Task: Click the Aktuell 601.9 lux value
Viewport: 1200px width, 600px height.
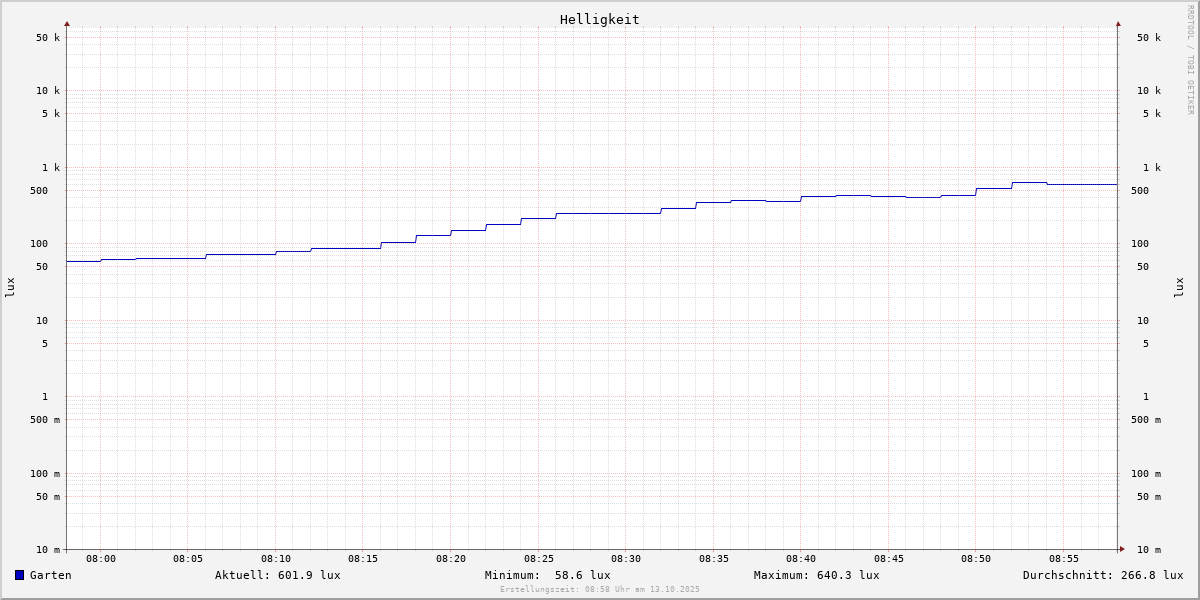Action: pyautogui.click(x=277, y=575)
